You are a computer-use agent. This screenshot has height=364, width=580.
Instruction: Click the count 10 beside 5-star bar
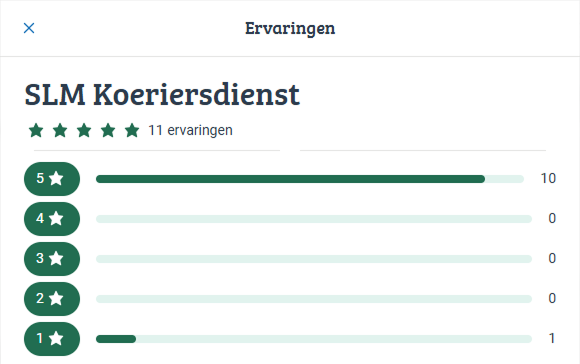[x=548, y=179]
